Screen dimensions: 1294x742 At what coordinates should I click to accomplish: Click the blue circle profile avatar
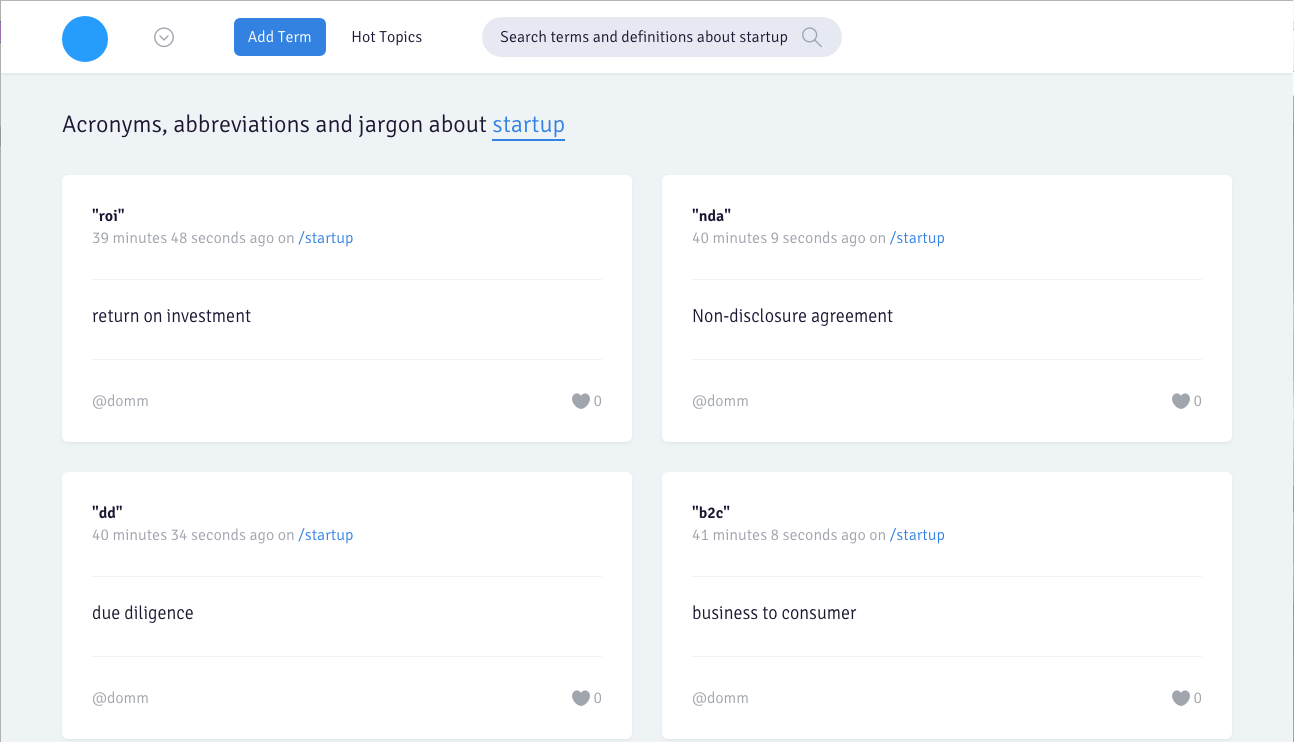pyautogui.click(x=85, y=38)
